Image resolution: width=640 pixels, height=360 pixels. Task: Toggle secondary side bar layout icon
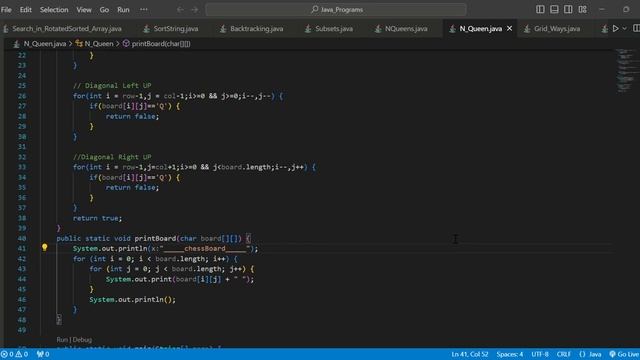[x=568, y=9]
